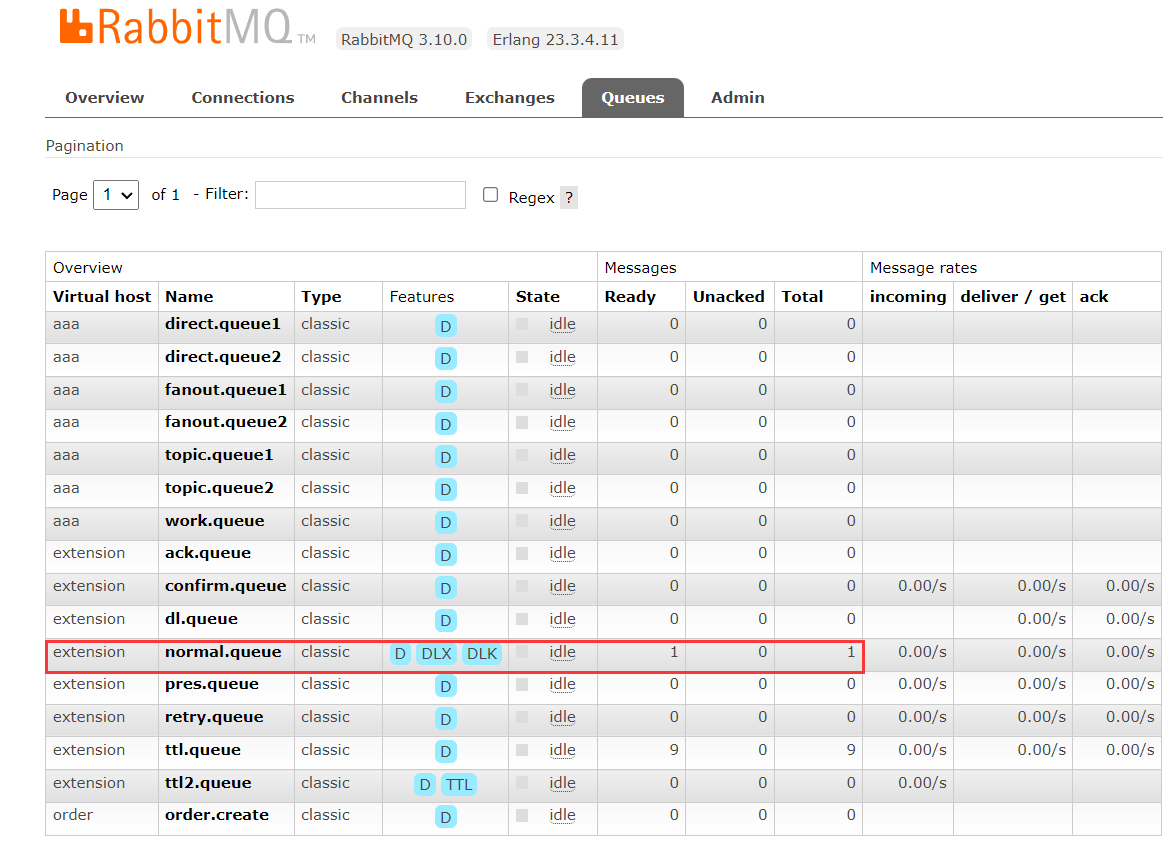Open the order.create queue
The width and height of the screenshot is (1163, 845).
[217, 815]
